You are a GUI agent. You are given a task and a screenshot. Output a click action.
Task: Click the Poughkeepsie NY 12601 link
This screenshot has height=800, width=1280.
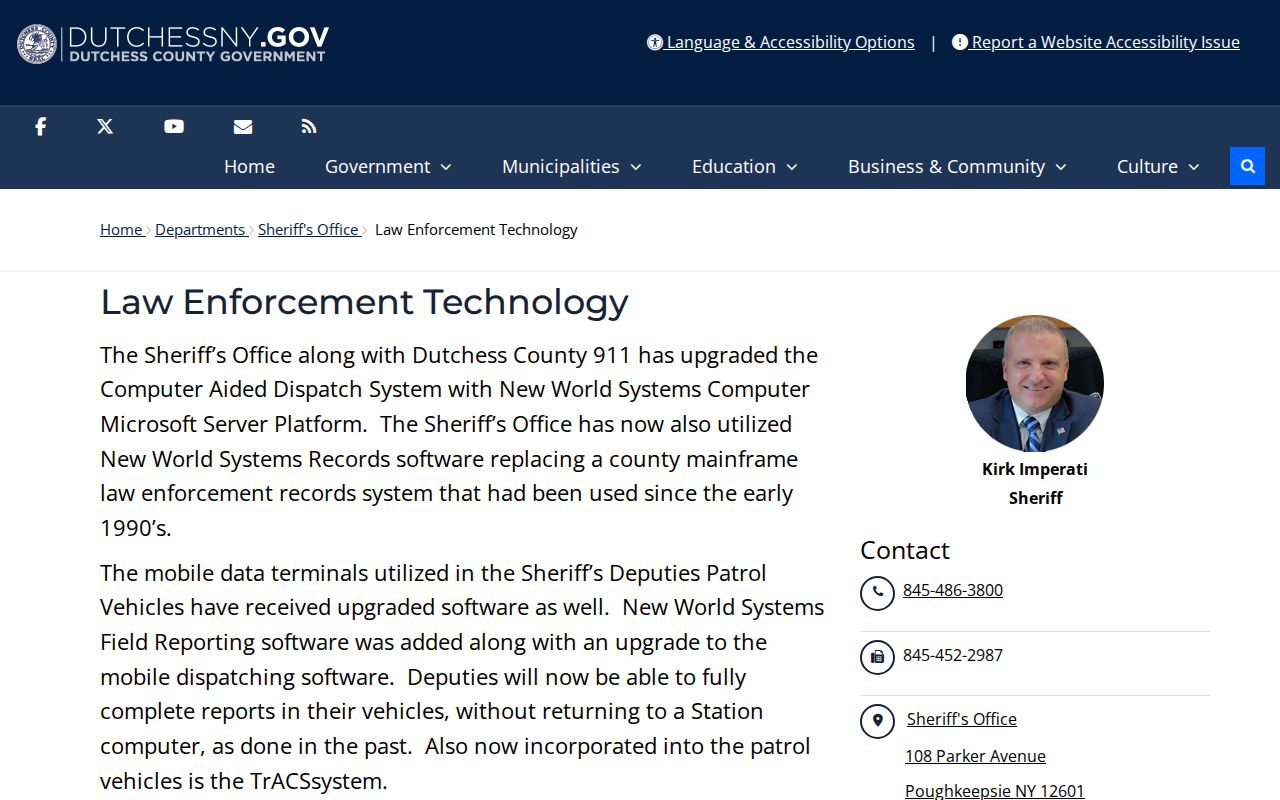point(995,791)
